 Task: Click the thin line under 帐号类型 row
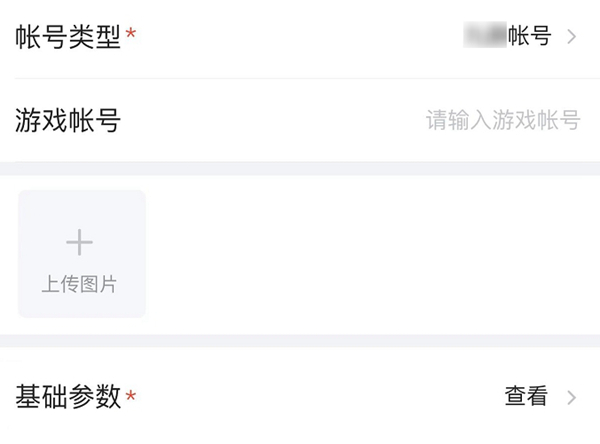point(300,78)
